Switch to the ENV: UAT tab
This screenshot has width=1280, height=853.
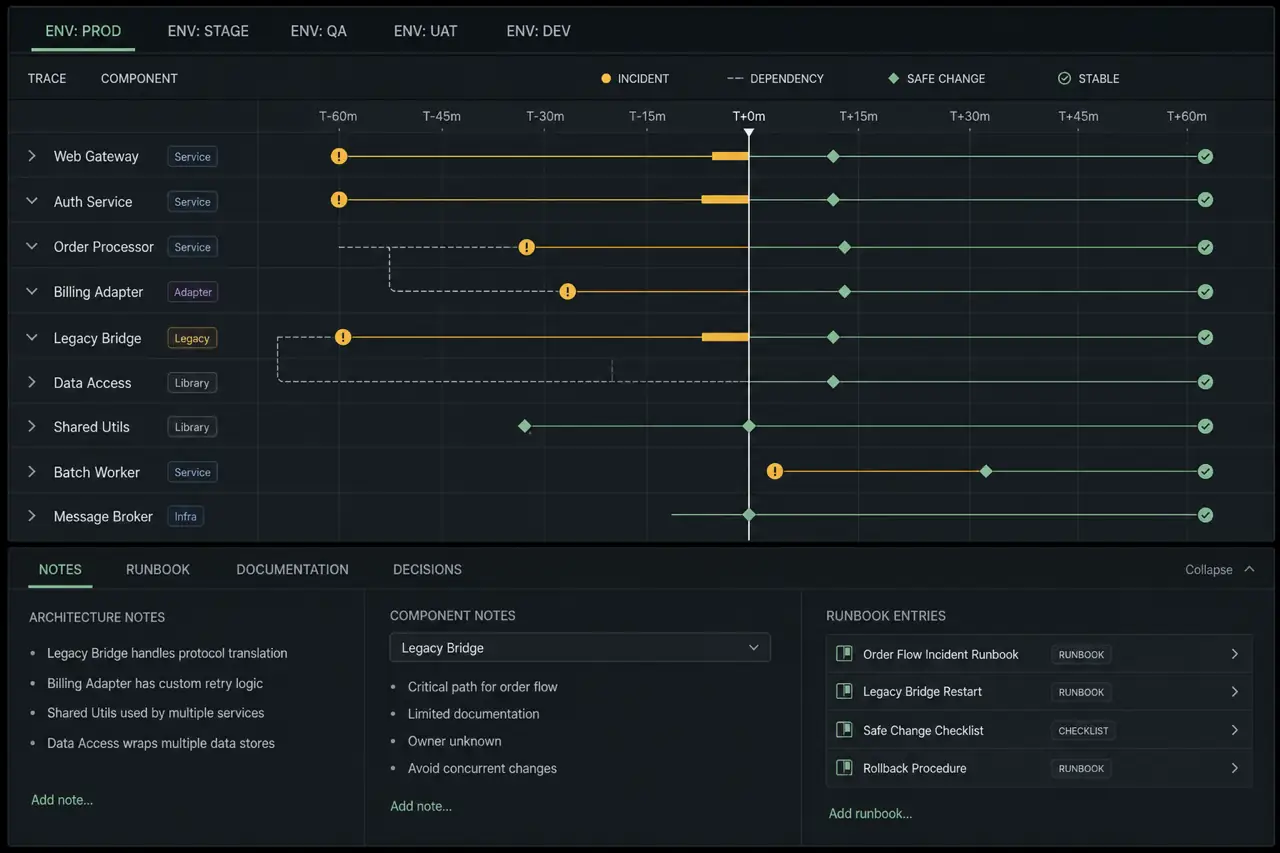tap(426, 31)
